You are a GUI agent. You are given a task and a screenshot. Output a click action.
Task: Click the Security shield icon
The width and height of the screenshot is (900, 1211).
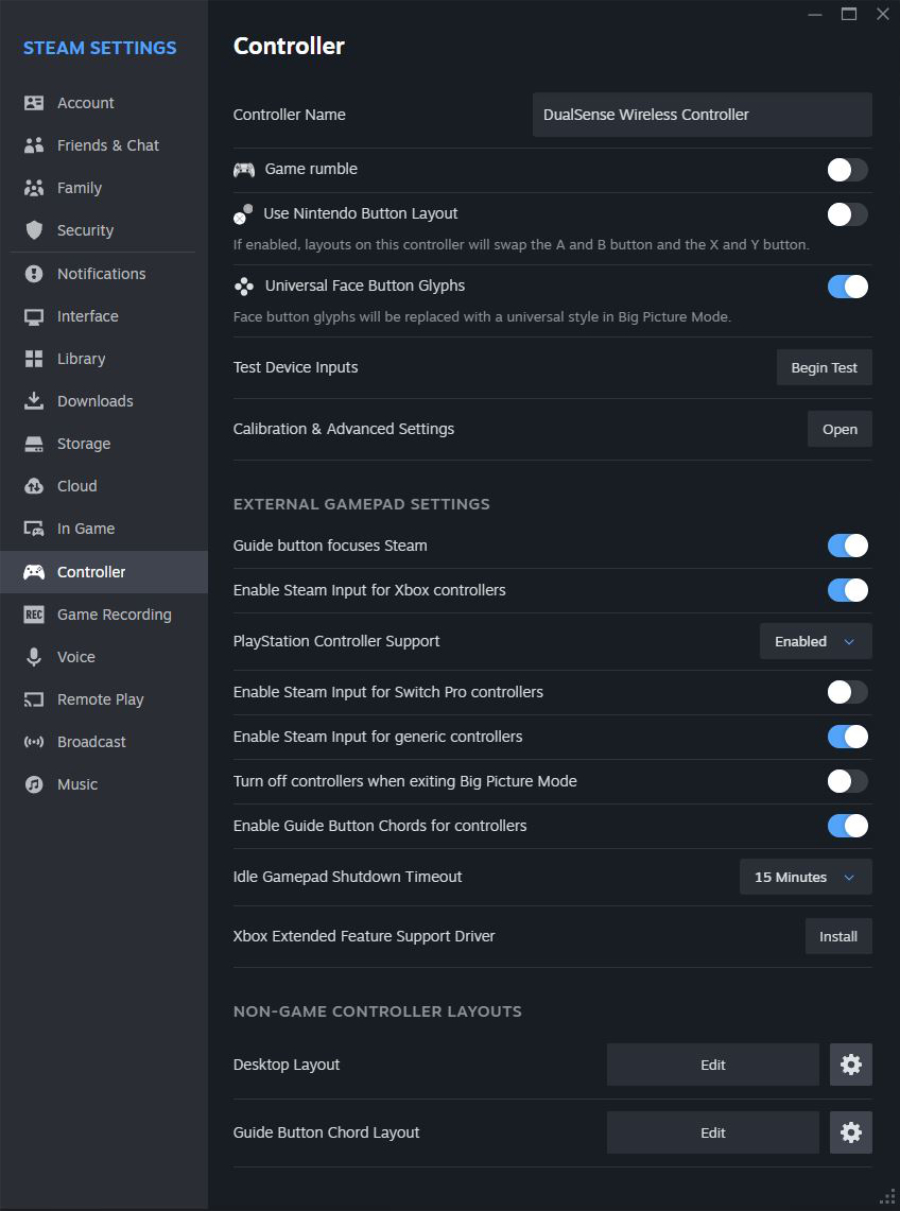(x=34, y=231)
